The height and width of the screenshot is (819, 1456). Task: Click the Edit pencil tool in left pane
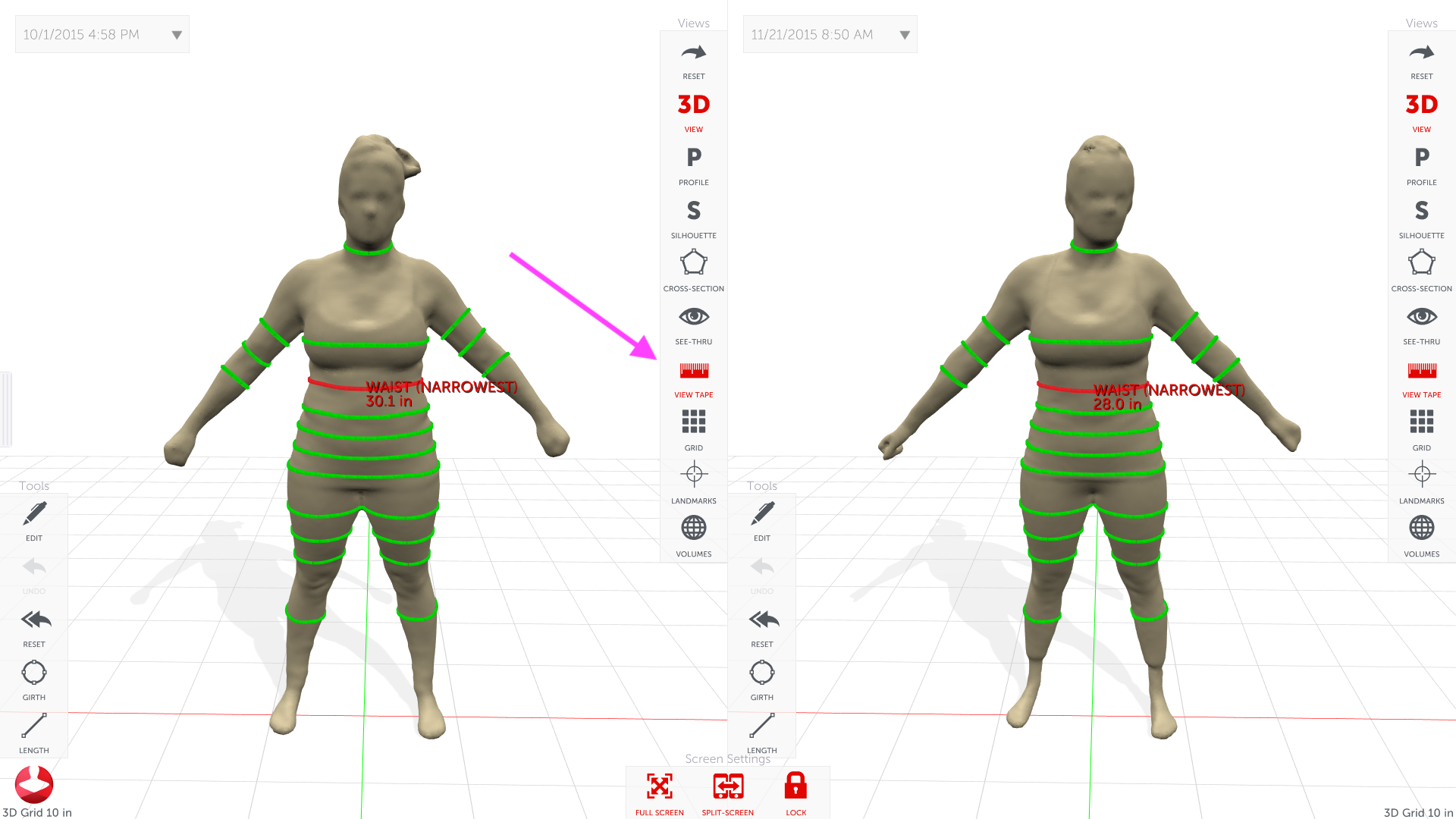point(34,514)
